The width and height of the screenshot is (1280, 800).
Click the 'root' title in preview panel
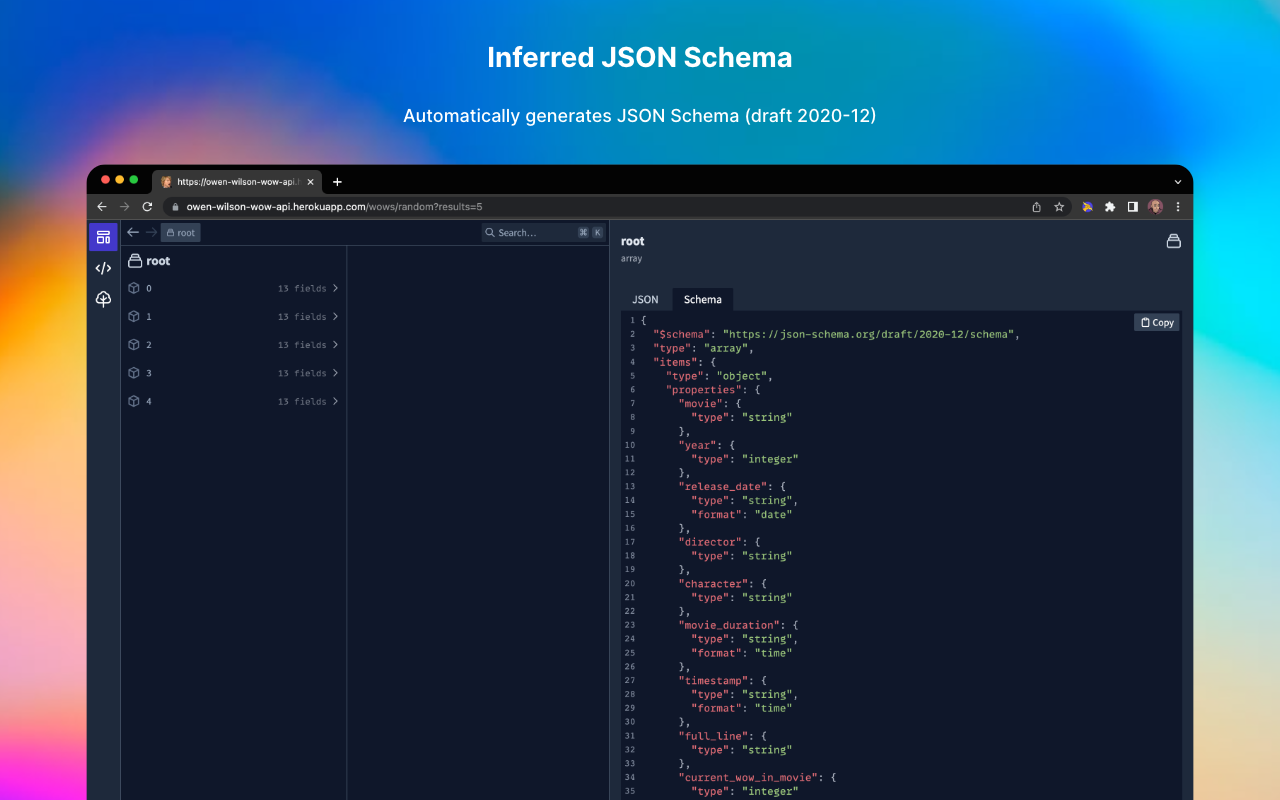point(633,241)
